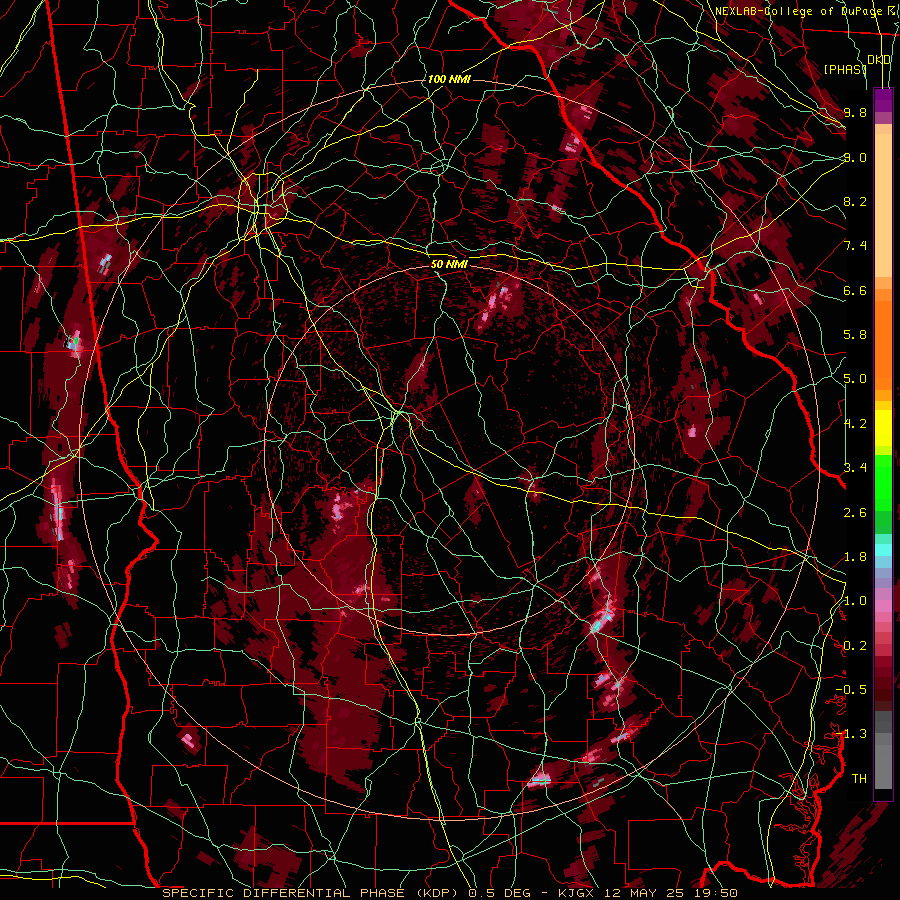Select the 2.6 value on the scale
The width and height of the screenshot is (900, 900).
click(x=855, y=513)
